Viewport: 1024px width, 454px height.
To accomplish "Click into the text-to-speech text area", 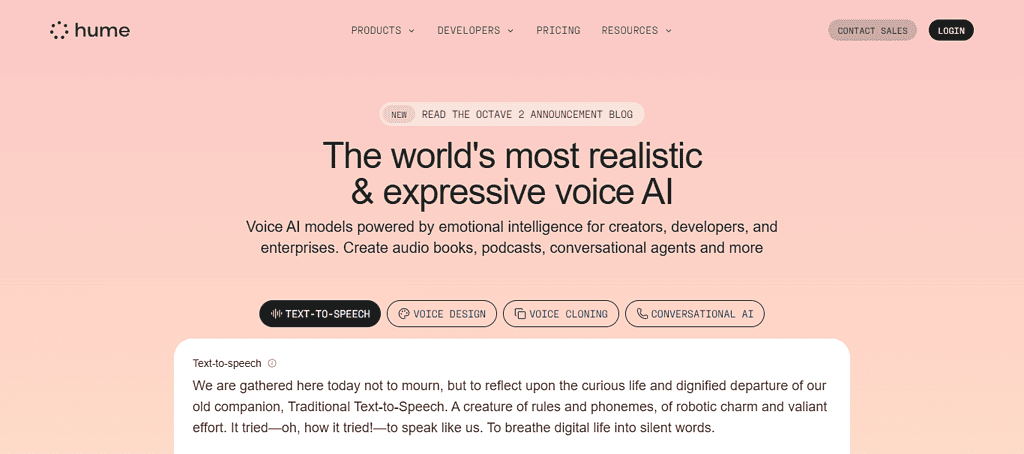I will (511, 407).
